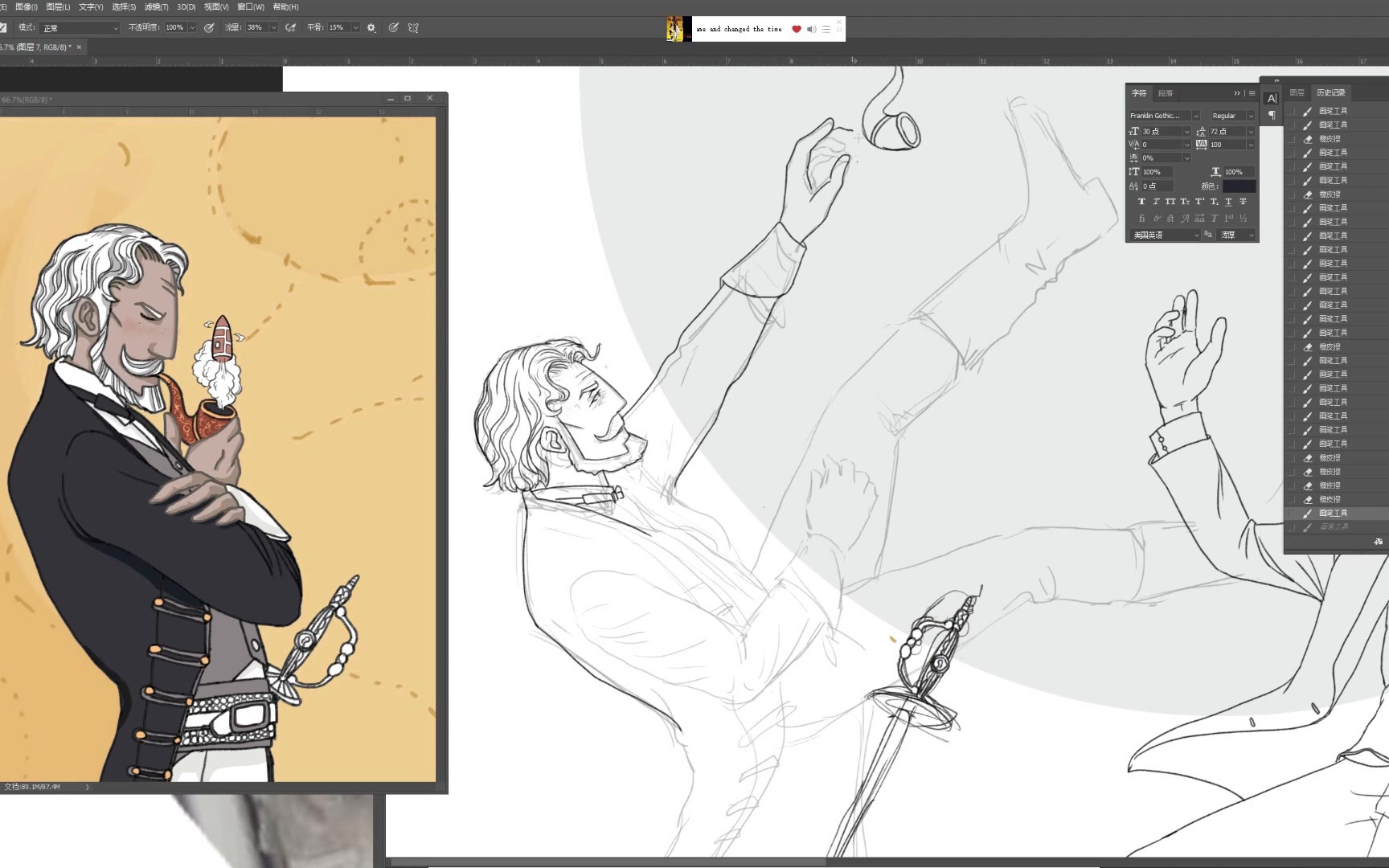The width and height of the screenshot is (1389, 868).
Task: Click the red heart favorite icon in music player
Action: tap(797, 29)
